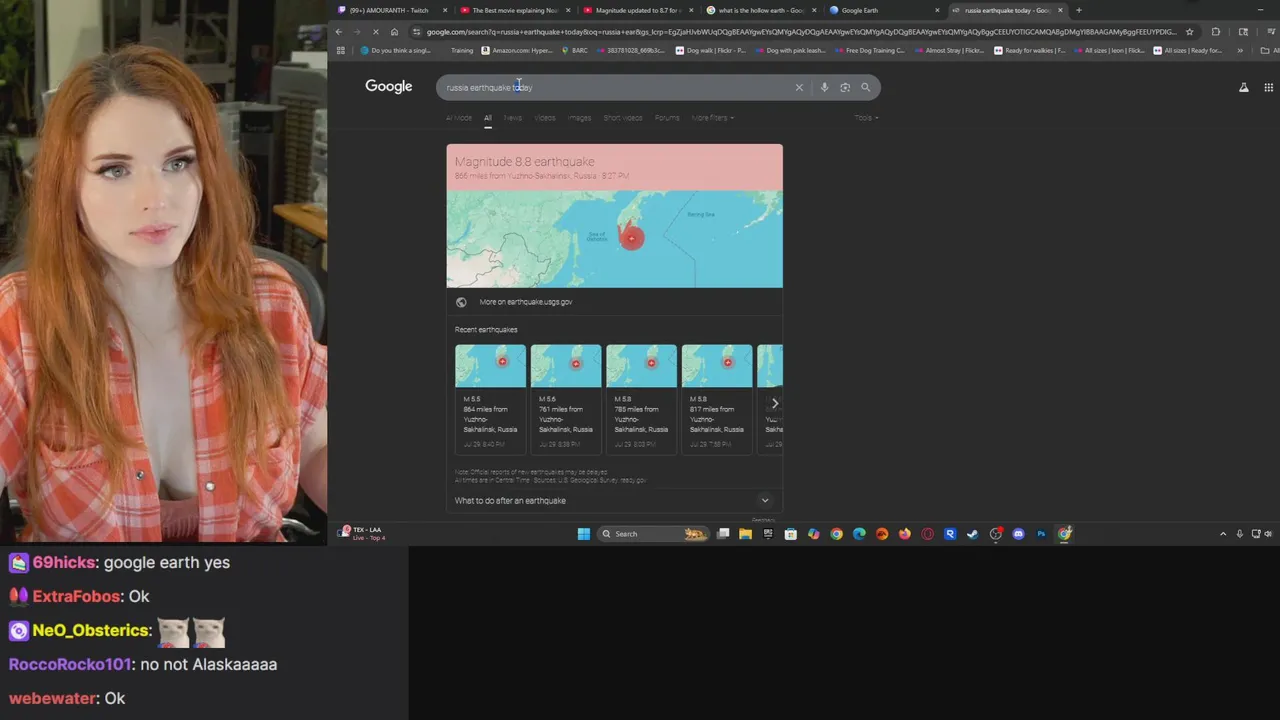The height and width of the screenshot is (720, 1280).
Task: Switch to the Magnitude updated browser tab
Action: click(637, 10)
